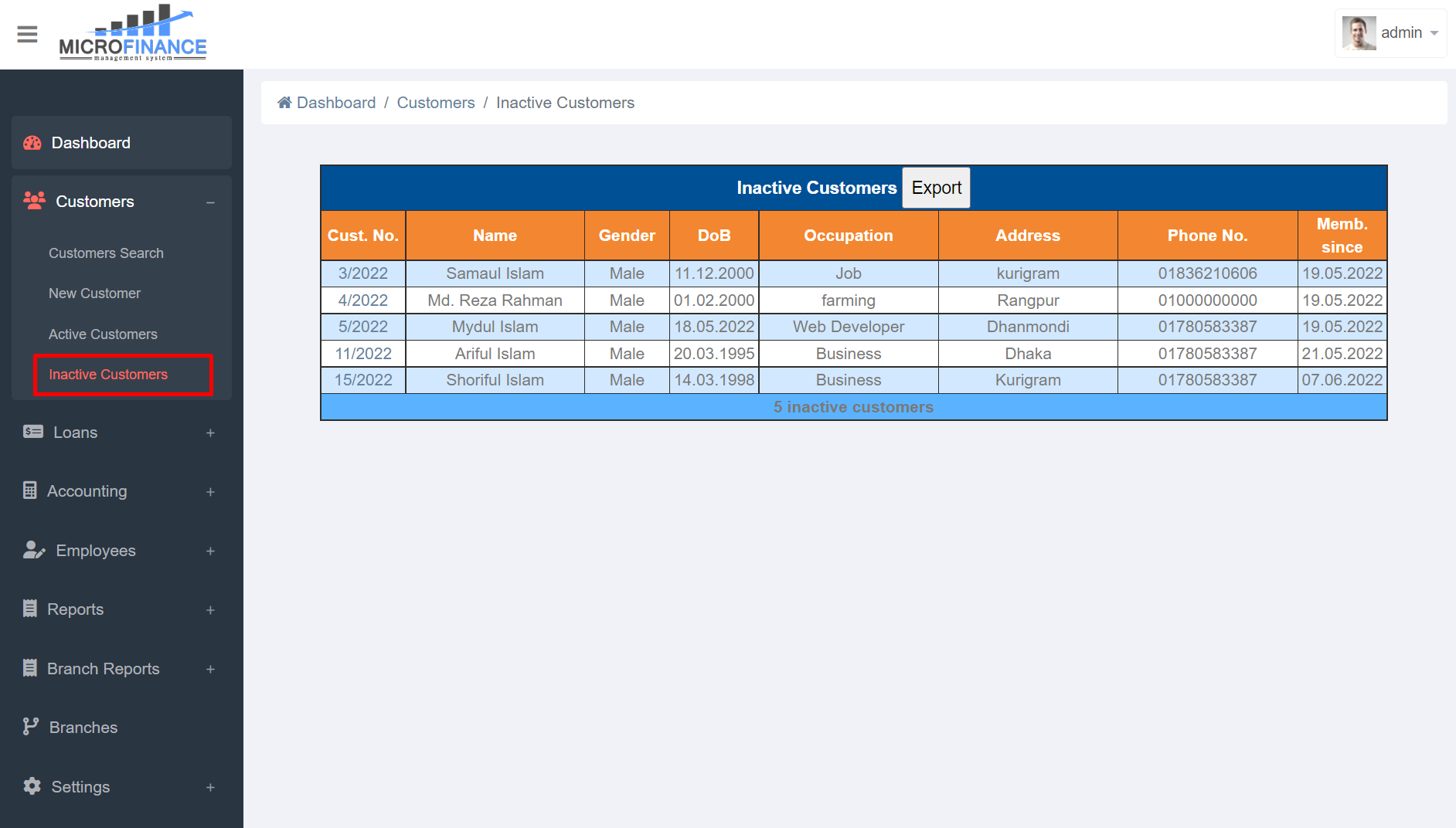Select customer number 5/2022

click(x=363, y=327)
